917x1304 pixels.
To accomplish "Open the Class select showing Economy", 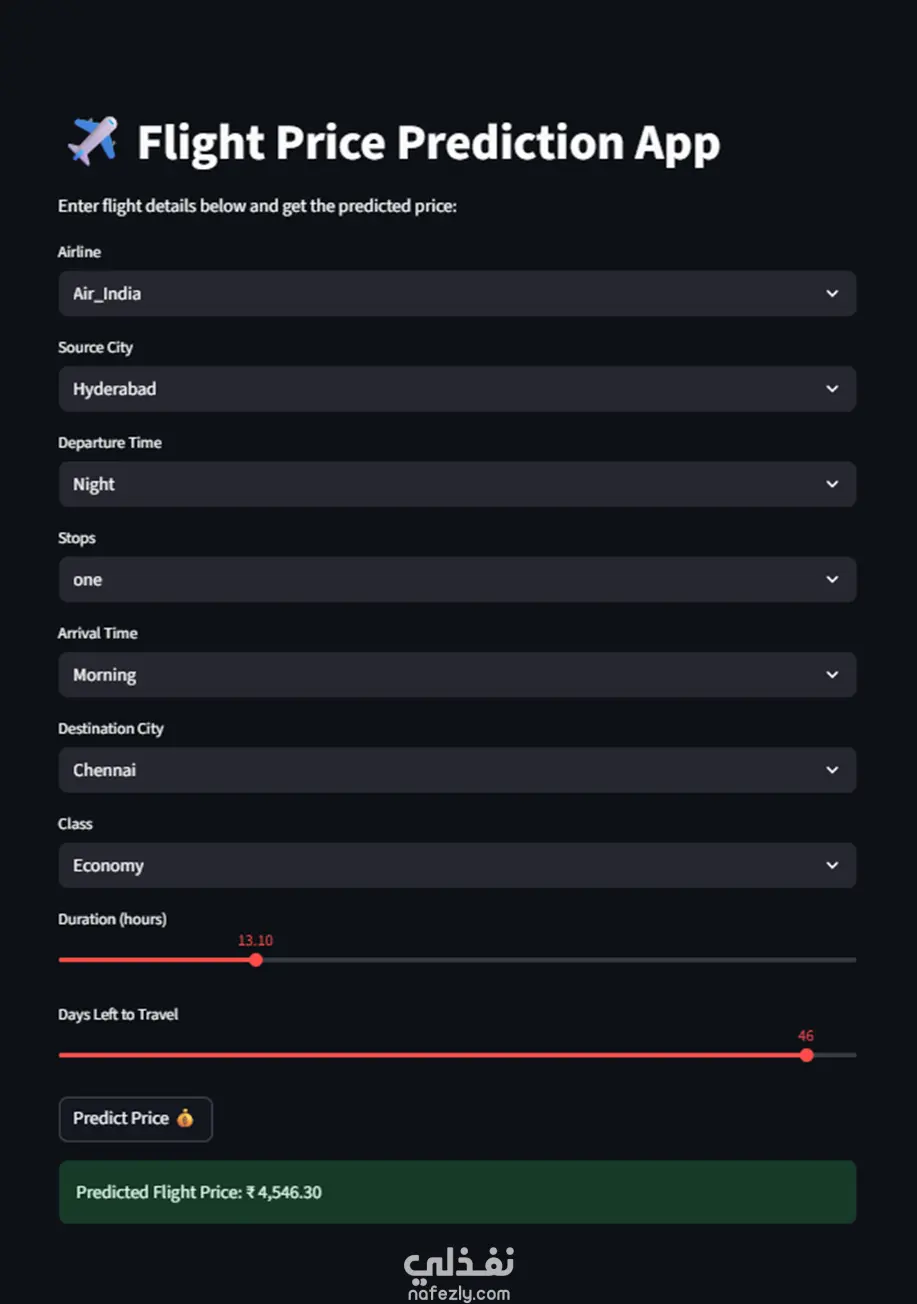I will tap(440, 866).
